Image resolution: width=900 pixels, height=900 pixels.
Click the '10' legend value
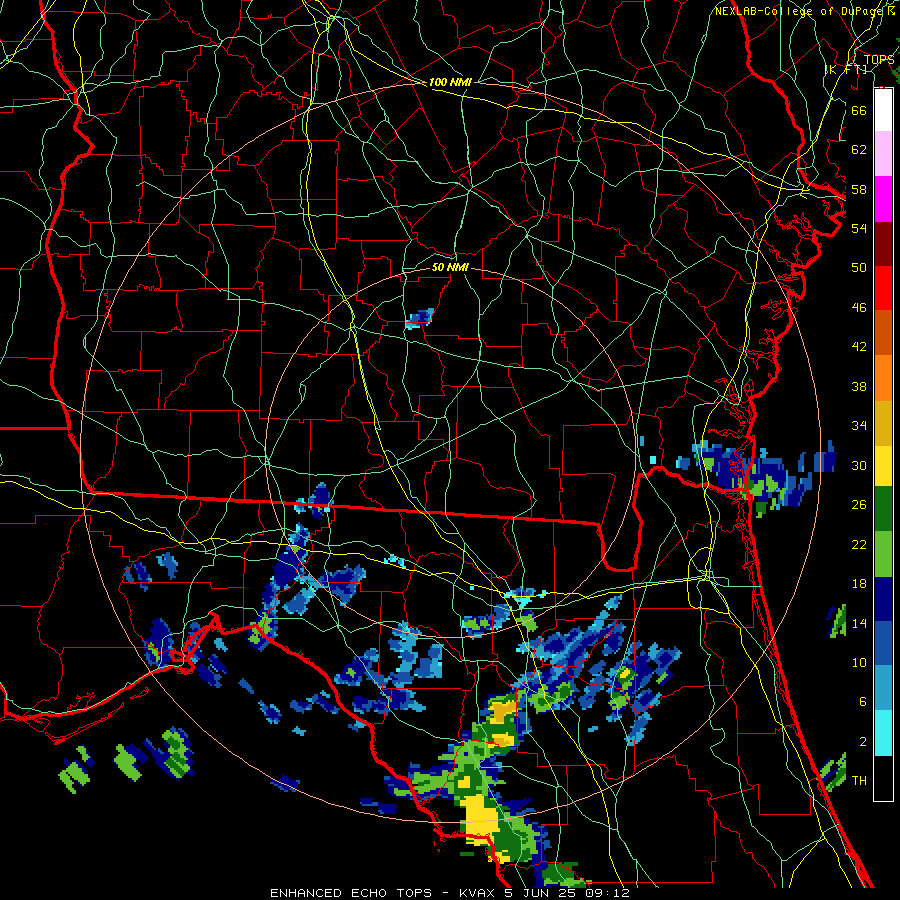click(859, 663)
